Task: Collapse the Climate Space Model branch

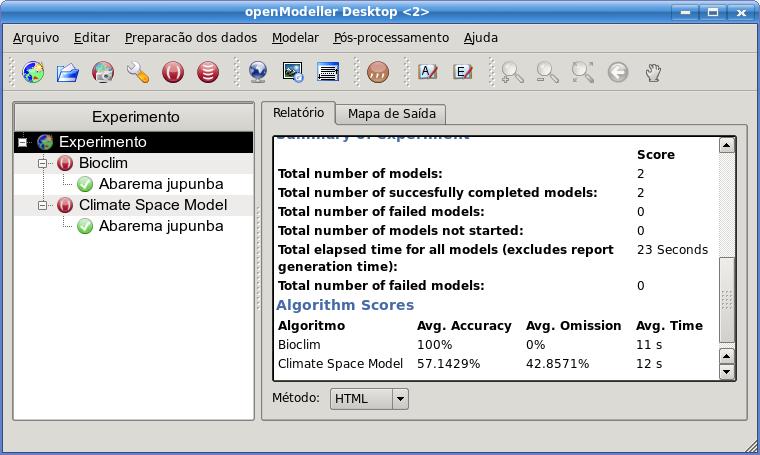Action: 43,205
